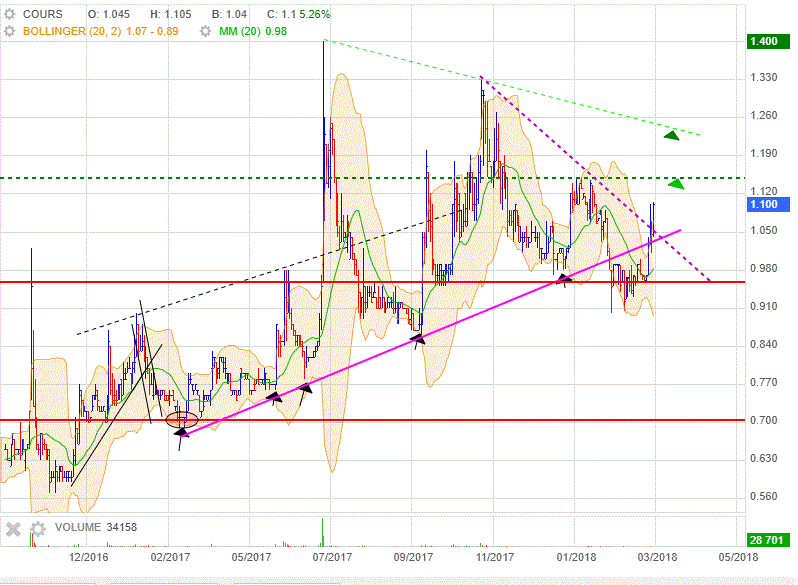The image size is (798, 585).
Task: Click the blue 1.100 current price tag
Action: pyautogui.click(x=767, y=204)
